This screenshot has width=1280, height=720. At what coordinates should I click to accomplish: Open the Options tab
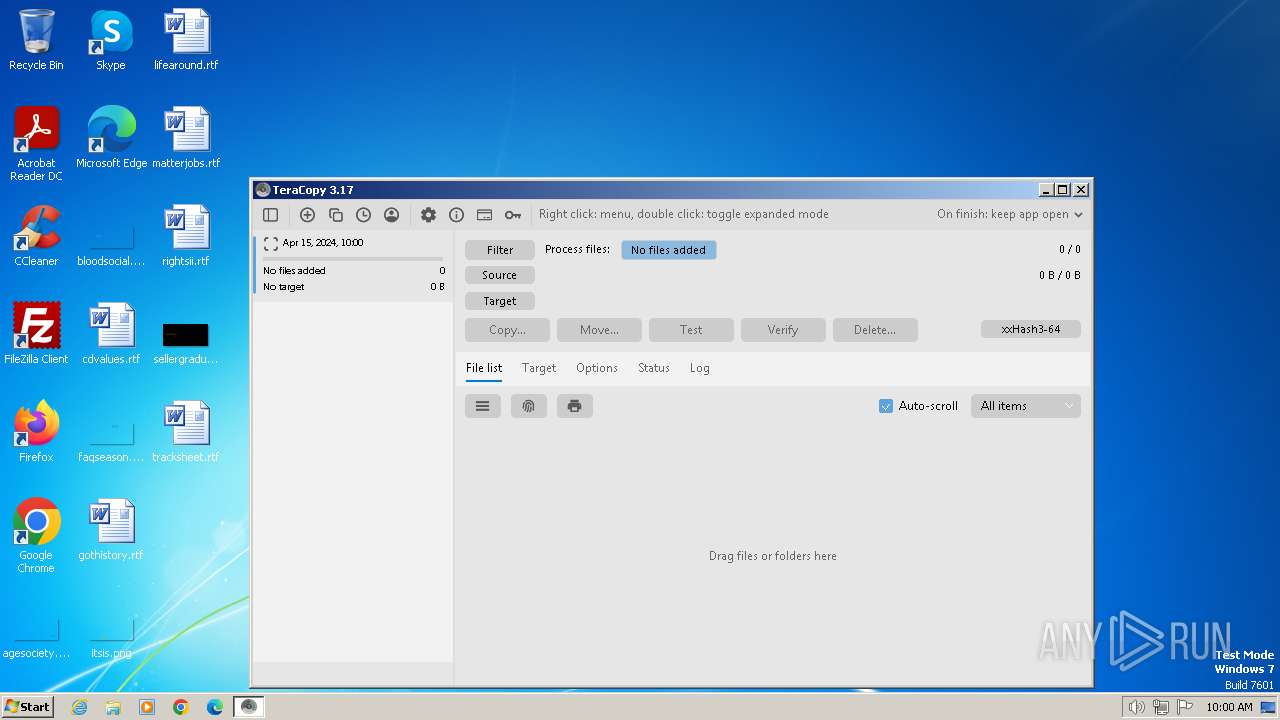pos(597,368)
